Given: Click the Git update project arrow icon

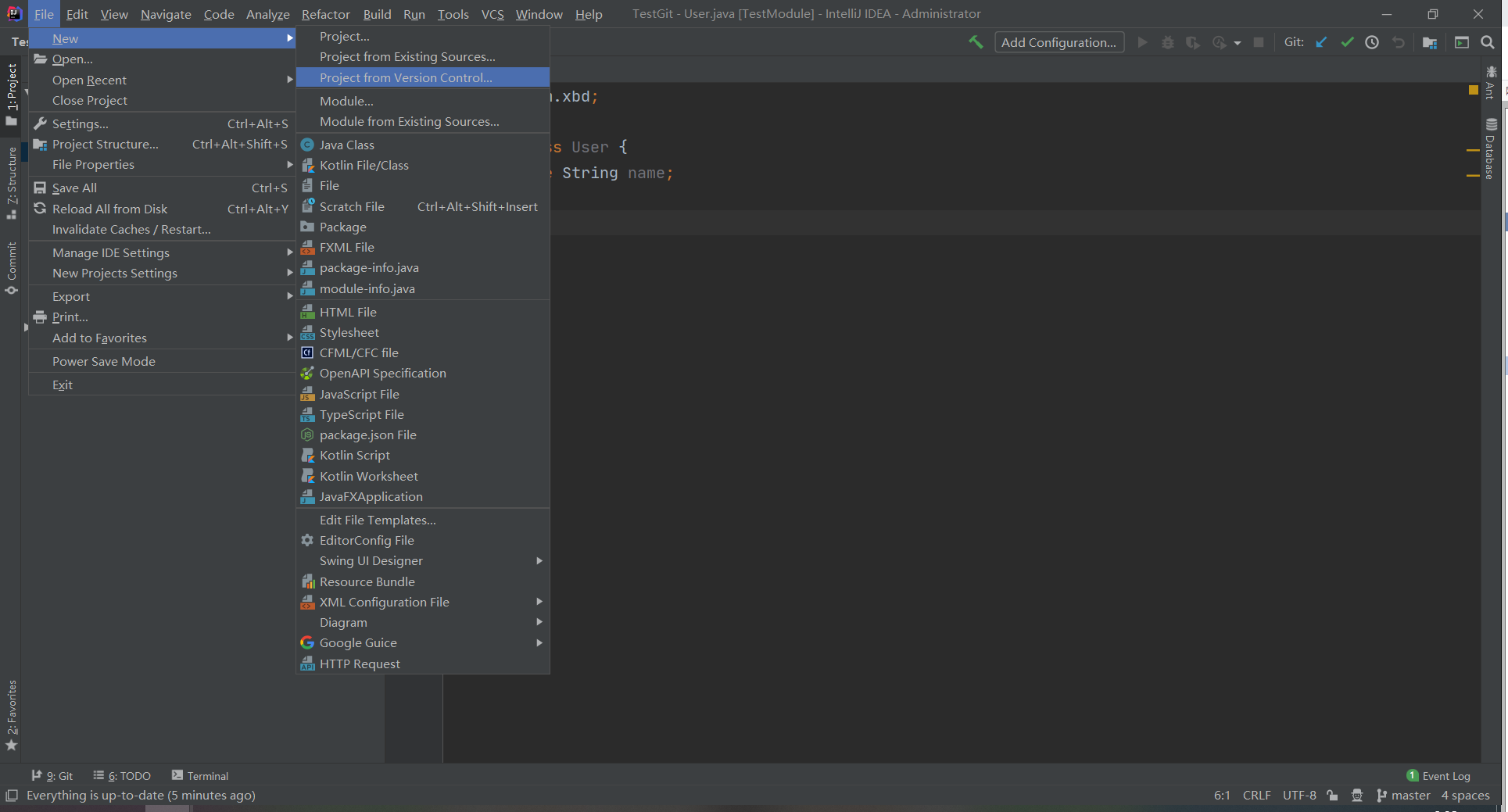Looking at the screenshot, I should pos(1321,42).
